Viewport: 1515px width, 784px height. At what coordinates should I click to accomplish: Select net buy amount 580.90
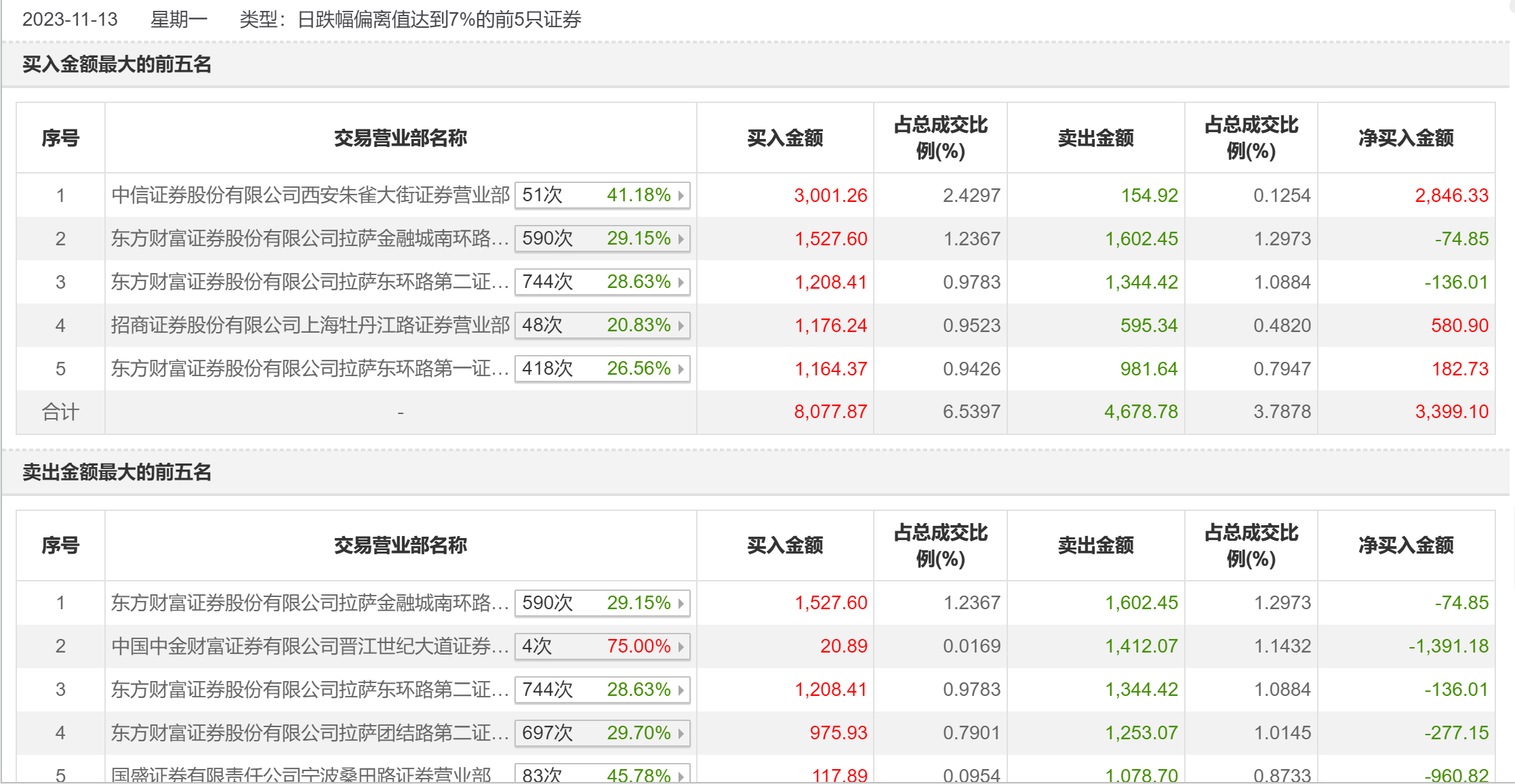(1459, 326)
